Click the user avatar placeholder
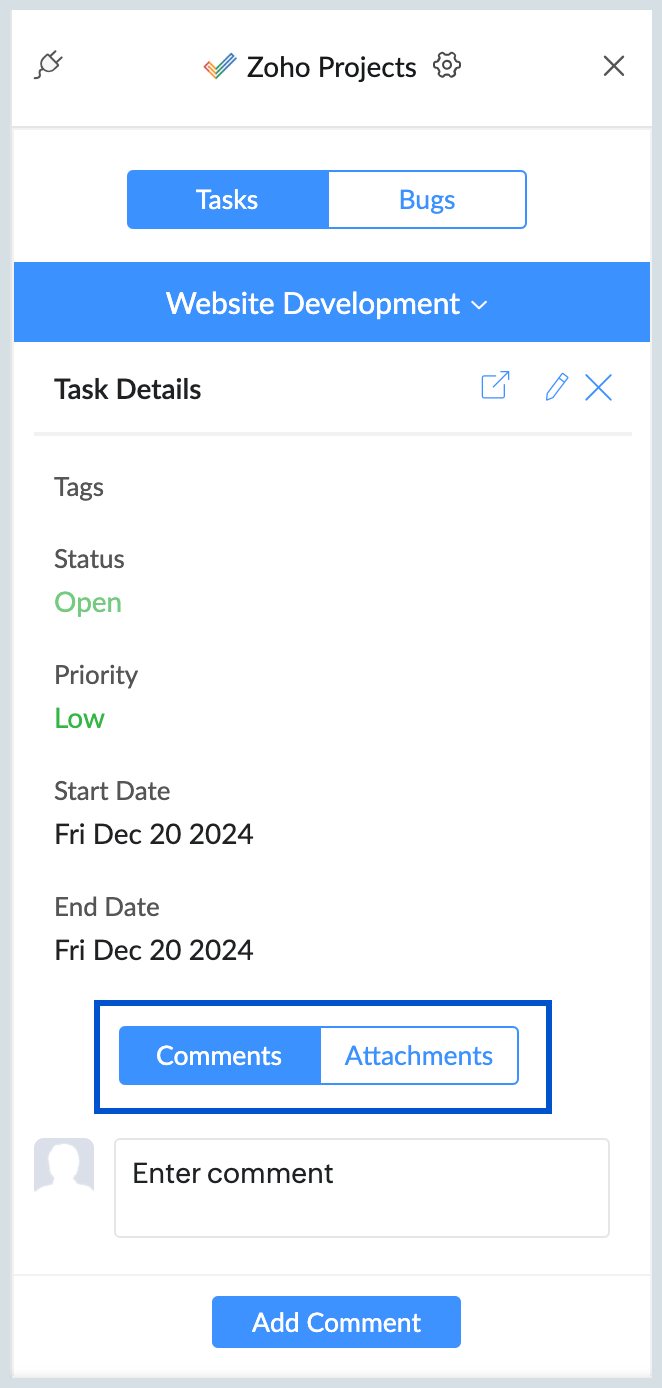This screenshot has height=1388, width=662. [x=64, y=1166]
